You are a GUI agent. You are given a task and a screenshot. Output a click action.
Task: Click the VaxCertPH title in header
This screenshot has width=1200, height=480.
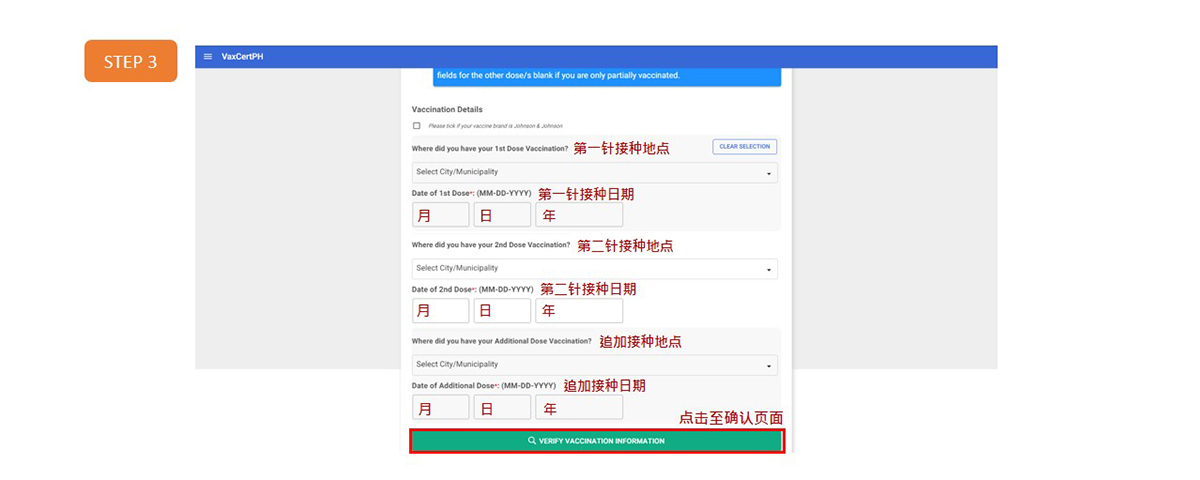click(242, 57)
